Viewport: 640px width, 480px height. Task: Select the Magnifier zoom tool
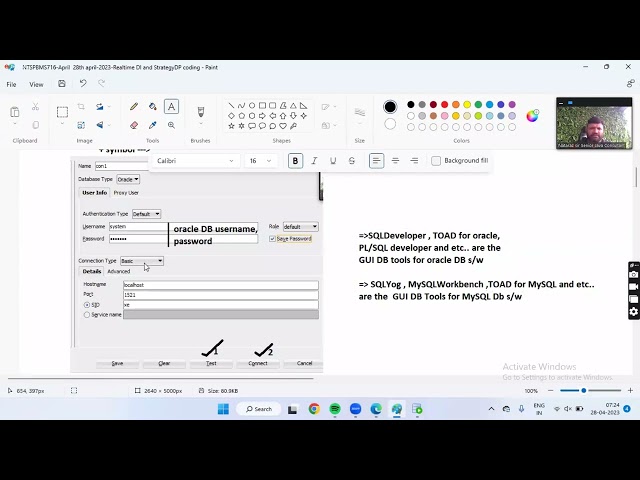click(x=171, y=125)
